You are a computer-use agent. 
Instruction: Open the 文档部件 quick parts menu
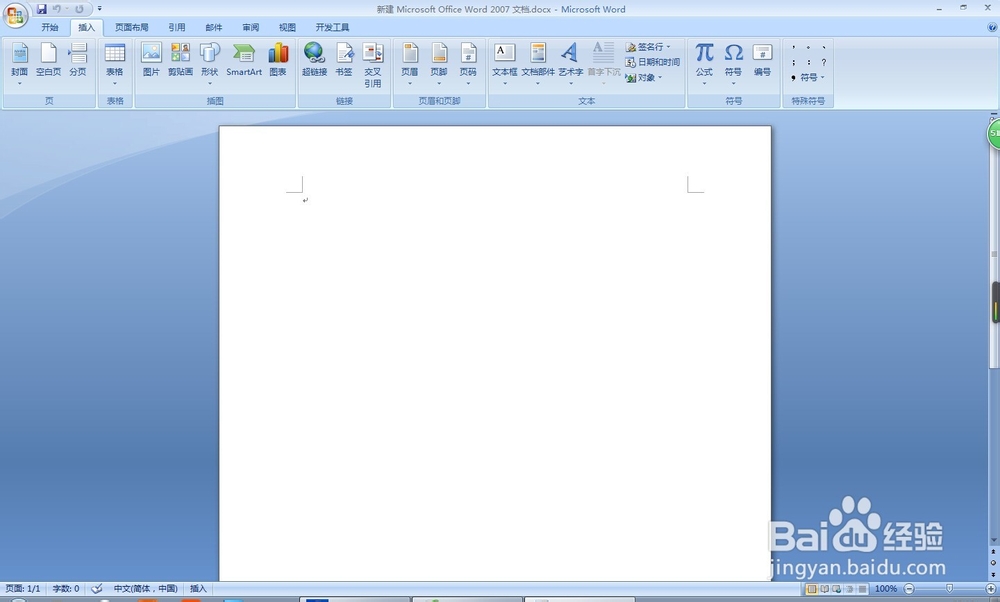(x=538, y=64)
